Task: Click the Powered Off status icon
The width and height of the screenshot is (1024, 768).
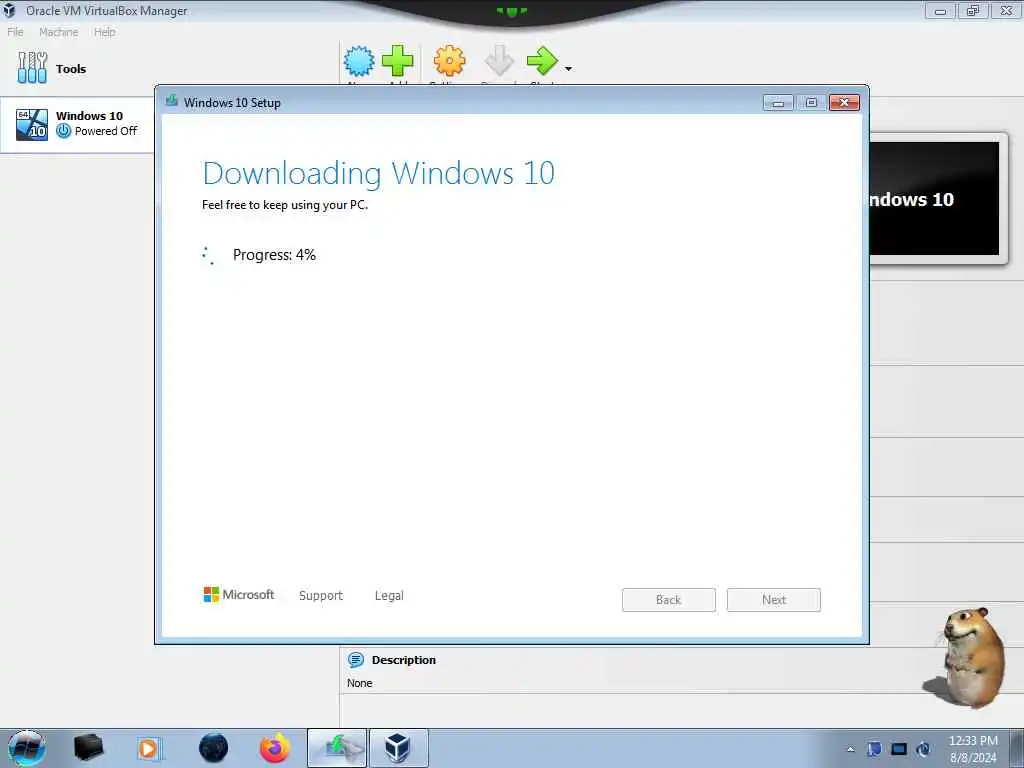Action: pos(63,131)
